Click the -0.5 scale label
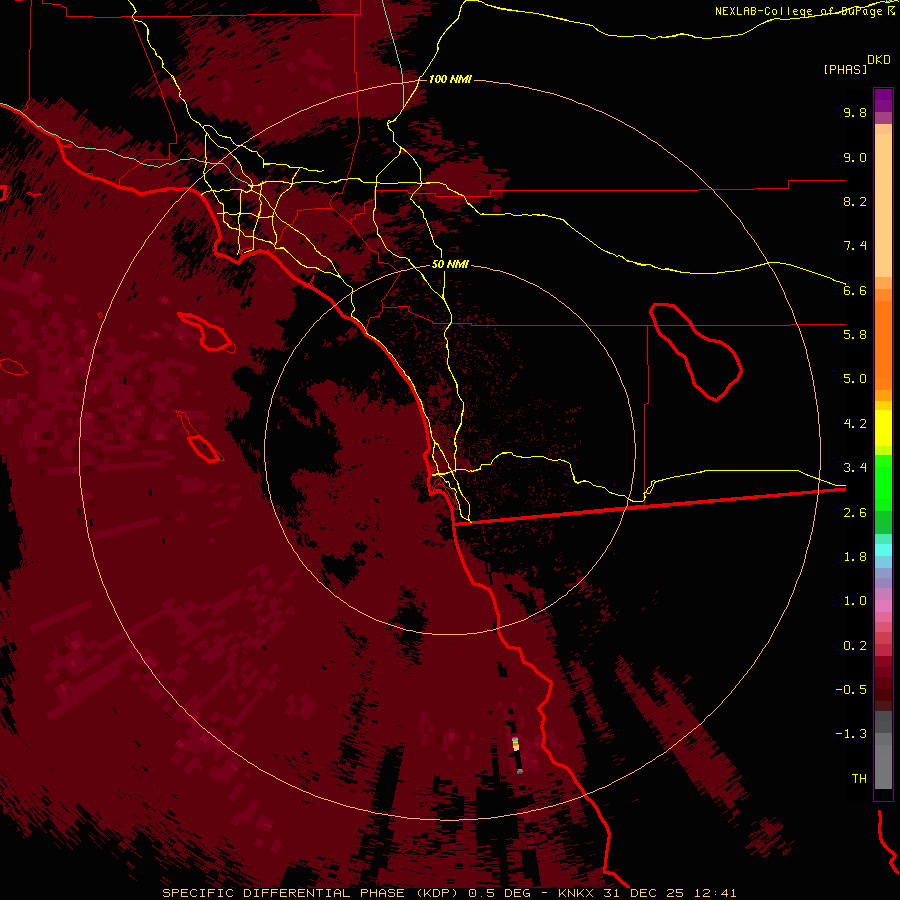This screenshot has height=900, width=900. 851,690
